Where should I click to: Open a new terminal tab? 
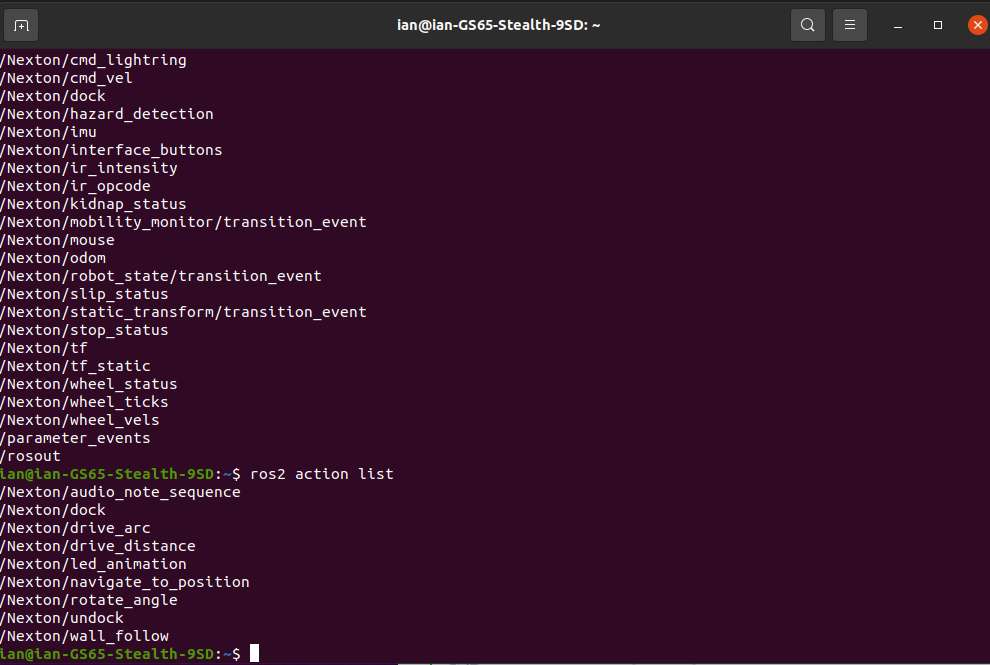(x=21, y=25)
